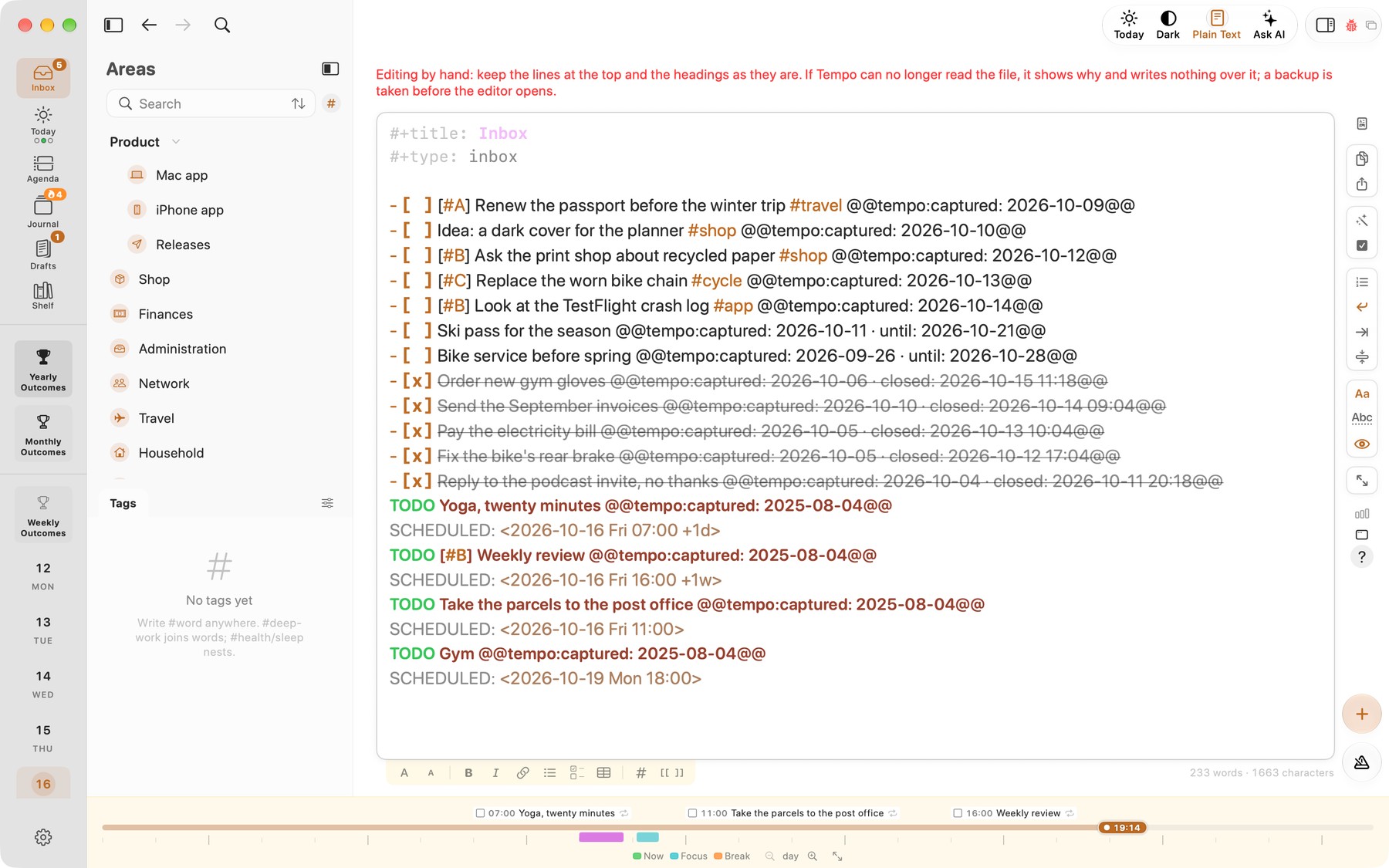Click the search magnifier in the toolbar
Viewport: 1389px width, 868px height.
point(222,25)
